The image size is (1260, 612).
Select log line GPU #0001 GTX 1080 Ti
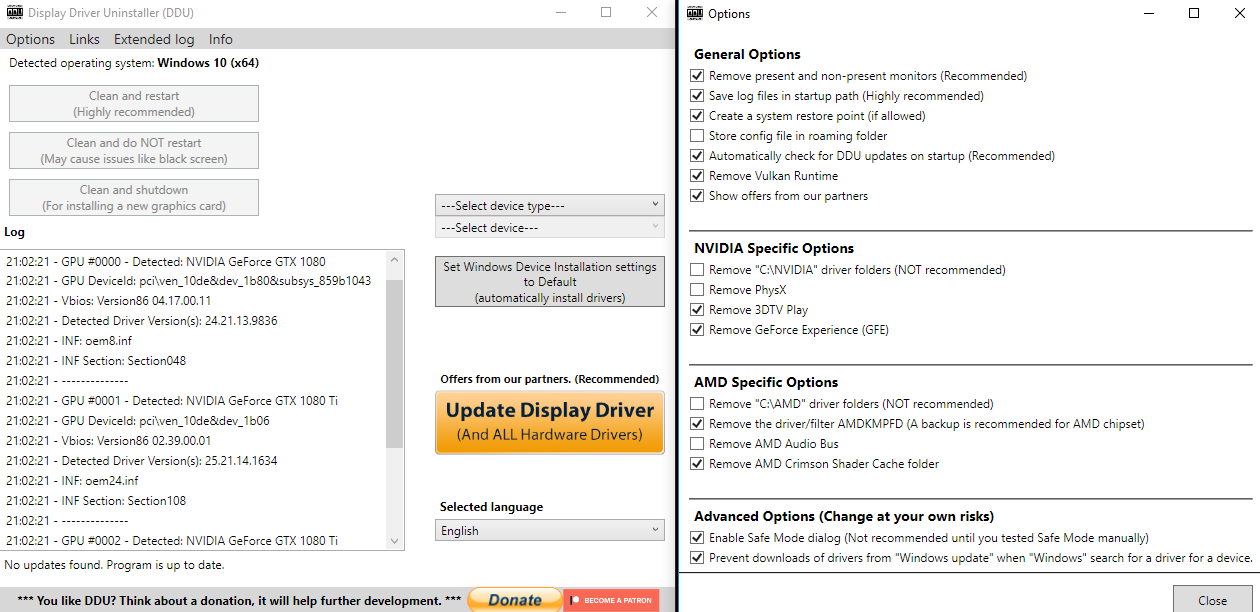172,401
